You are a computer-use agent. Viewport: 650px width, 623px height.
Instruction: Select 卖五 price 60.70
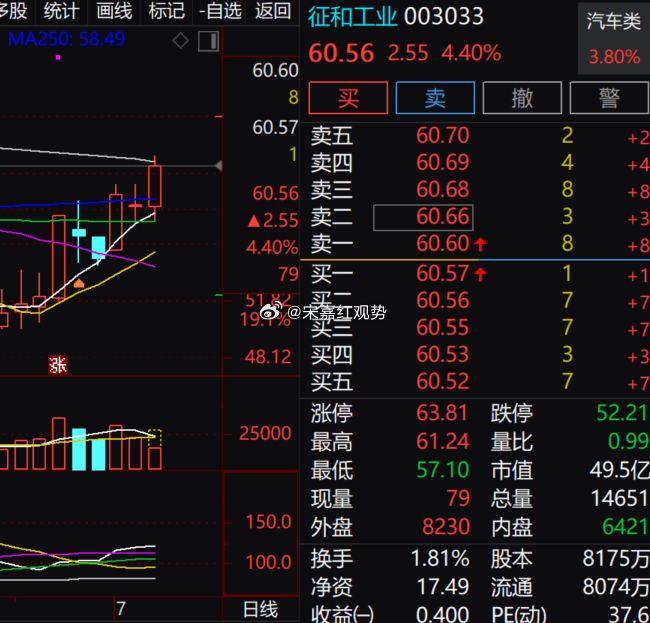pyautogui.click(x=442, y=136)
